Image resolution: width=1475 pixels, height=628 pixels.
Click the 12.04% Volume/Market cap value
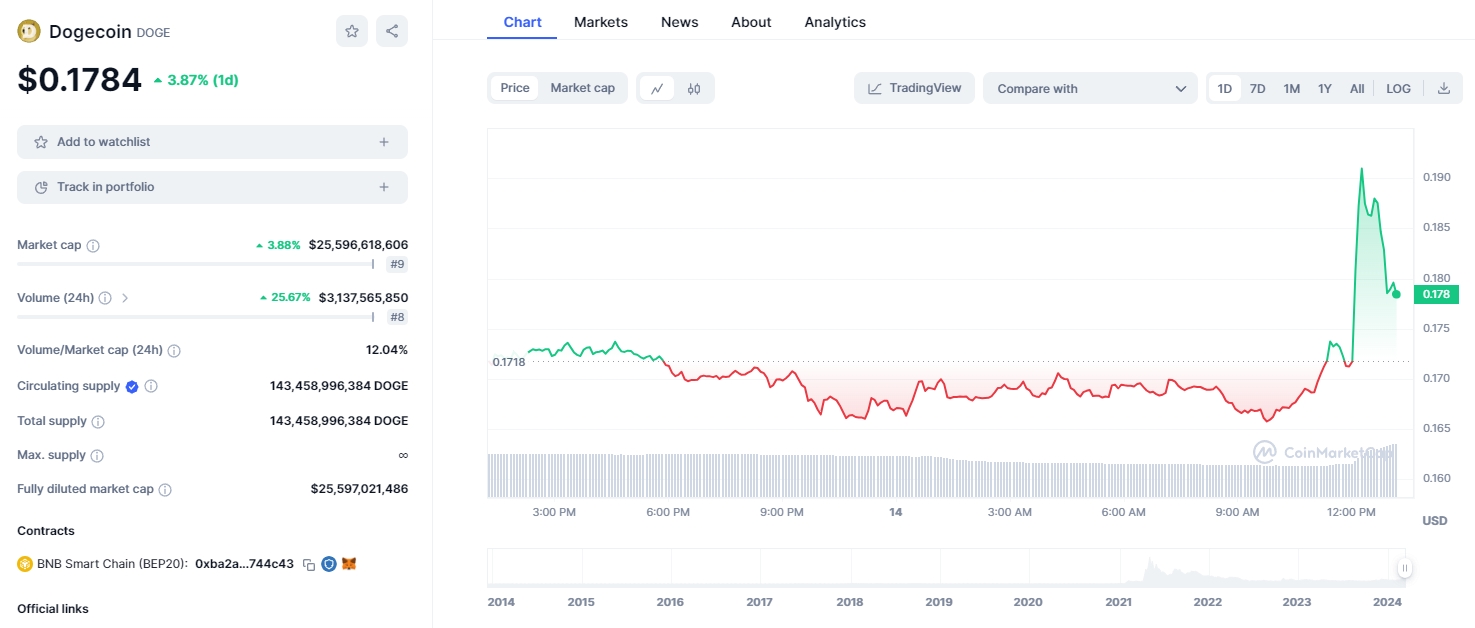387,350
